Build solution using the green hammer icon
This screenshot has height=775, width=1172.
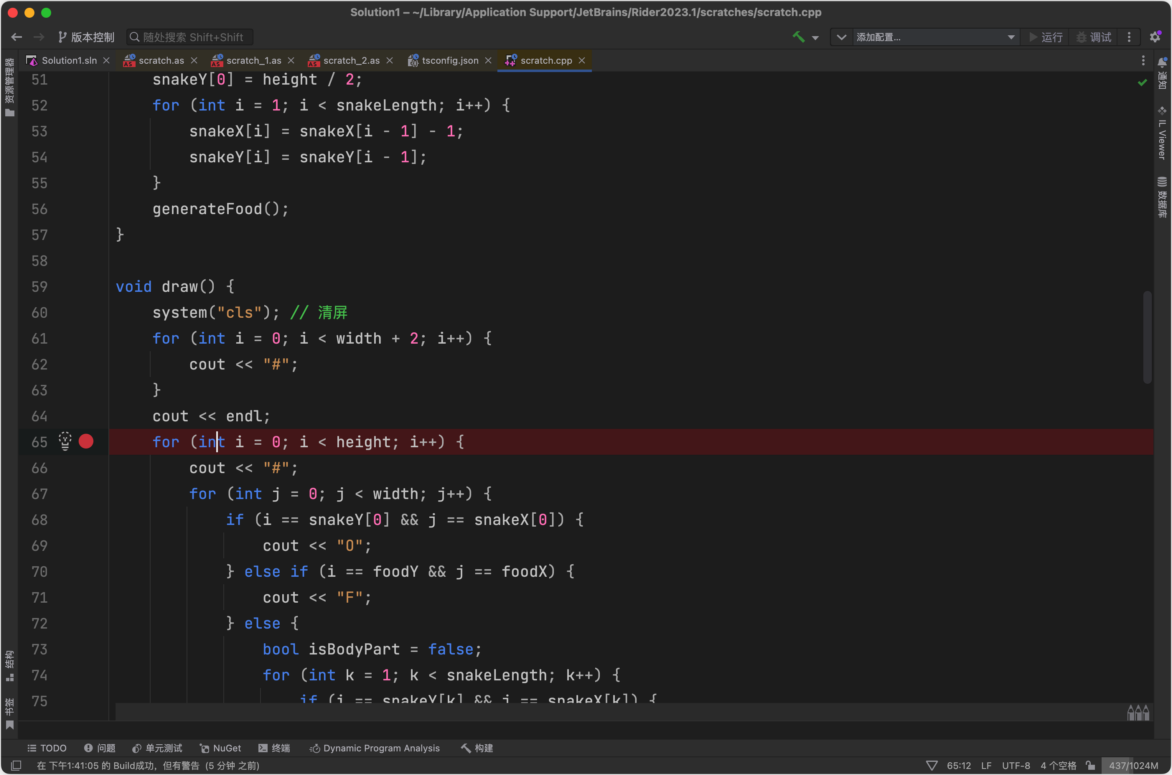798,37
